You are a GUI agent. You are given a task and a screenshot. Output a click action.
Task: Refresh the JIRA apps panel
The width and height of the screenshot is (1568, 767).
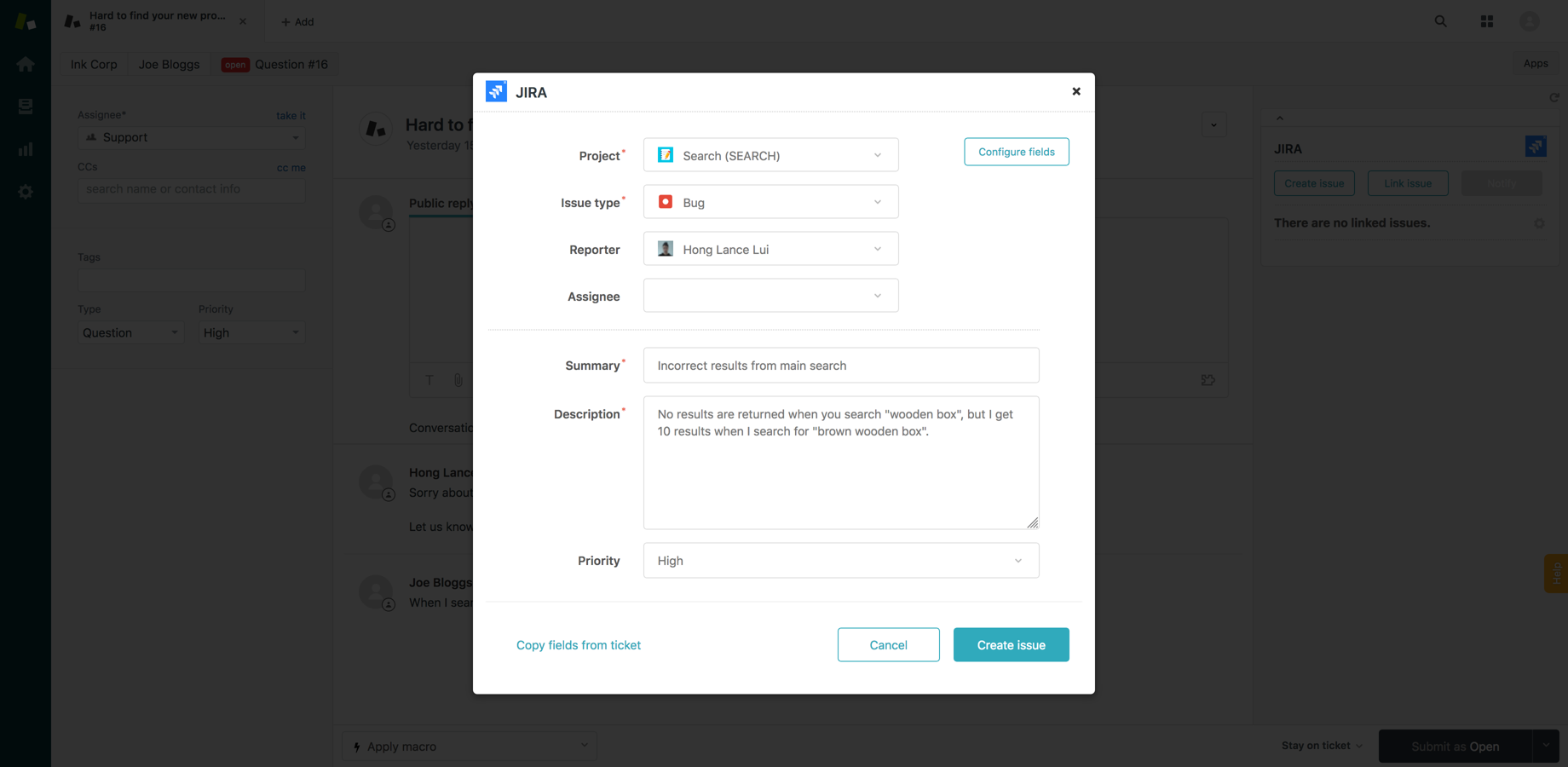coord(1554,97)
